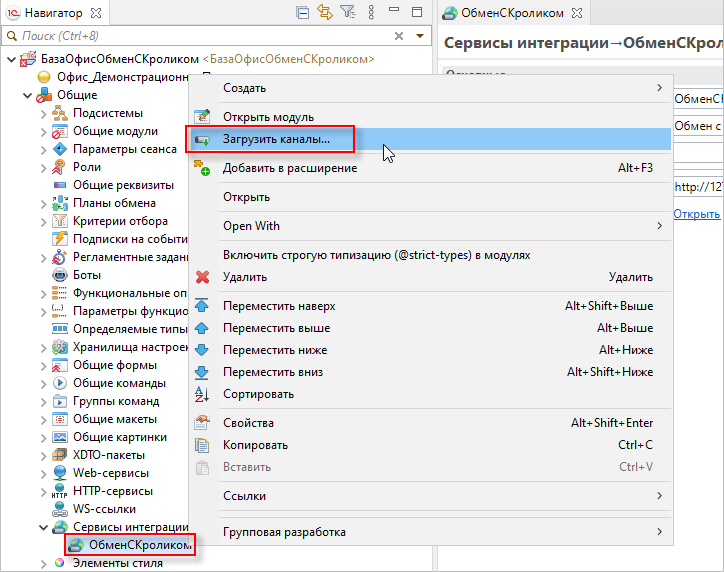Viewport: 724px width, 572px height.
Task: Choose "Копировать" from the context menu
Action: 255,445
